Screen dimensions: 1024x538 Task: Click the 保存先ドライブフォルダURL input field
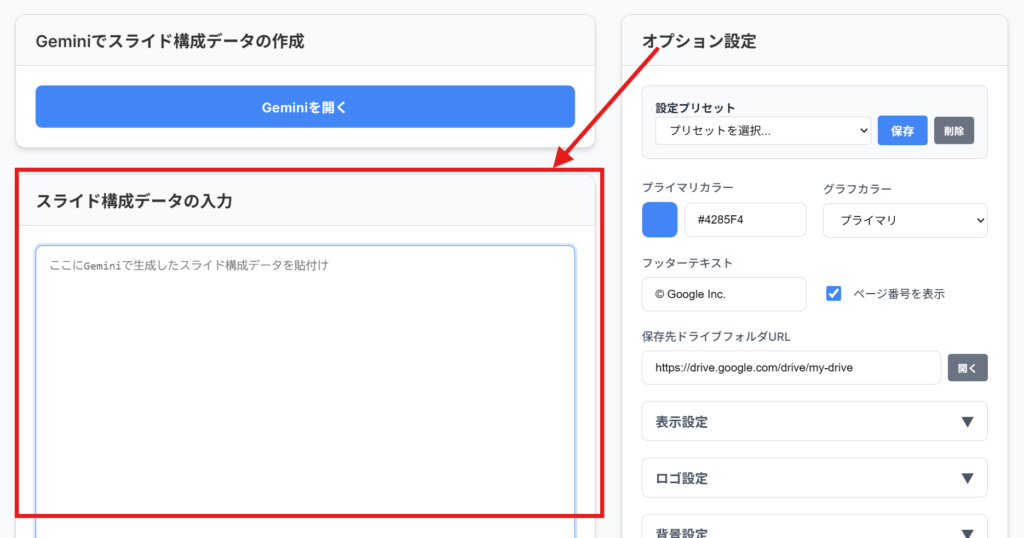click(x=790, y=367)
